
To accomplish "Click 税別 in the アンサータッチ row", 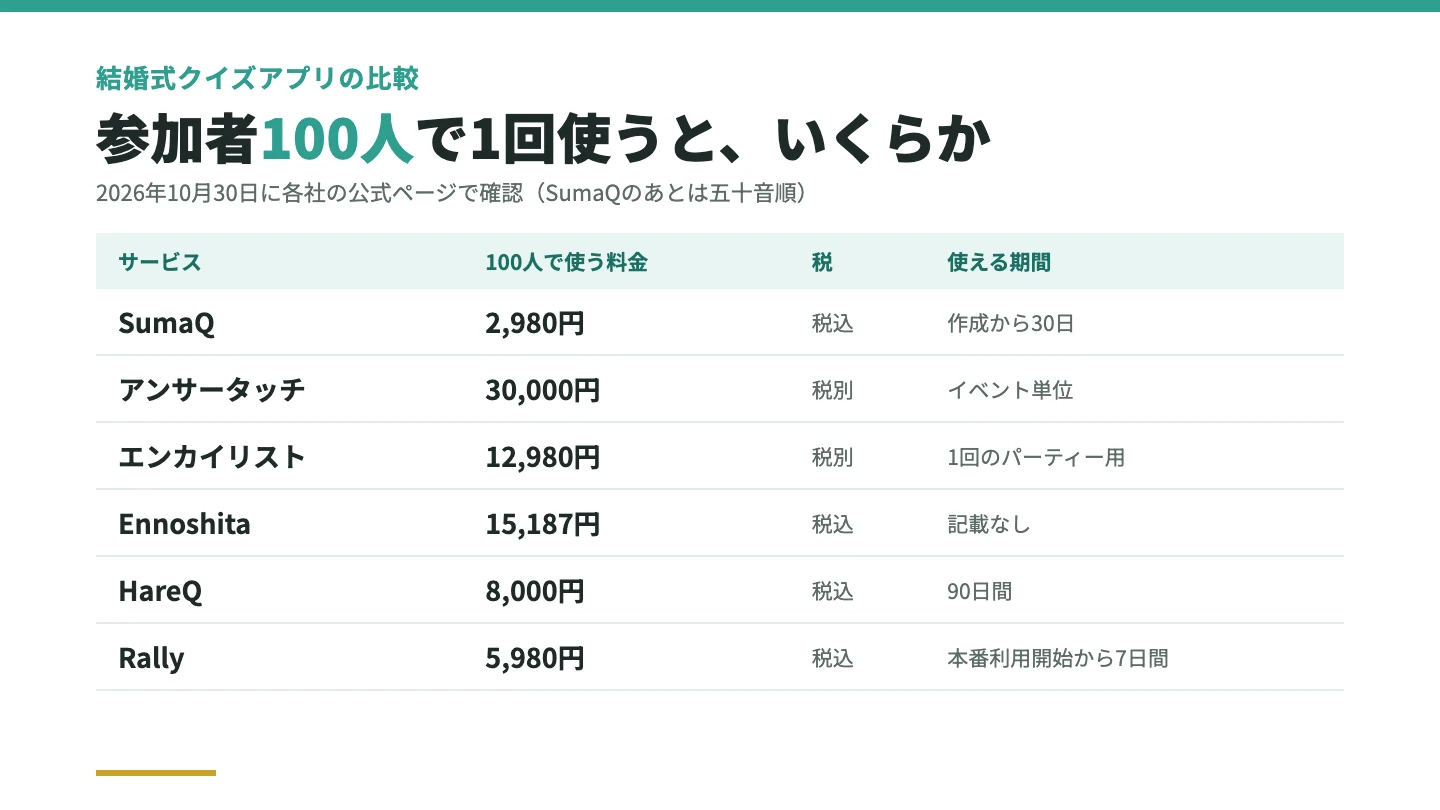I will (832, 391).
